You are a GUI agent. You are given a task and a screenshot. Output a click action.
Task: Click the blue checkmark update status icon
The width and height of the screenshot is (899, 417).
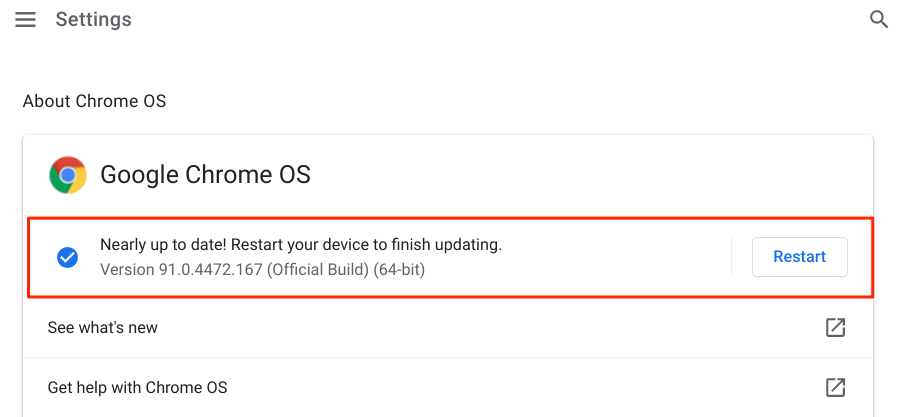[x=68, y=257]
